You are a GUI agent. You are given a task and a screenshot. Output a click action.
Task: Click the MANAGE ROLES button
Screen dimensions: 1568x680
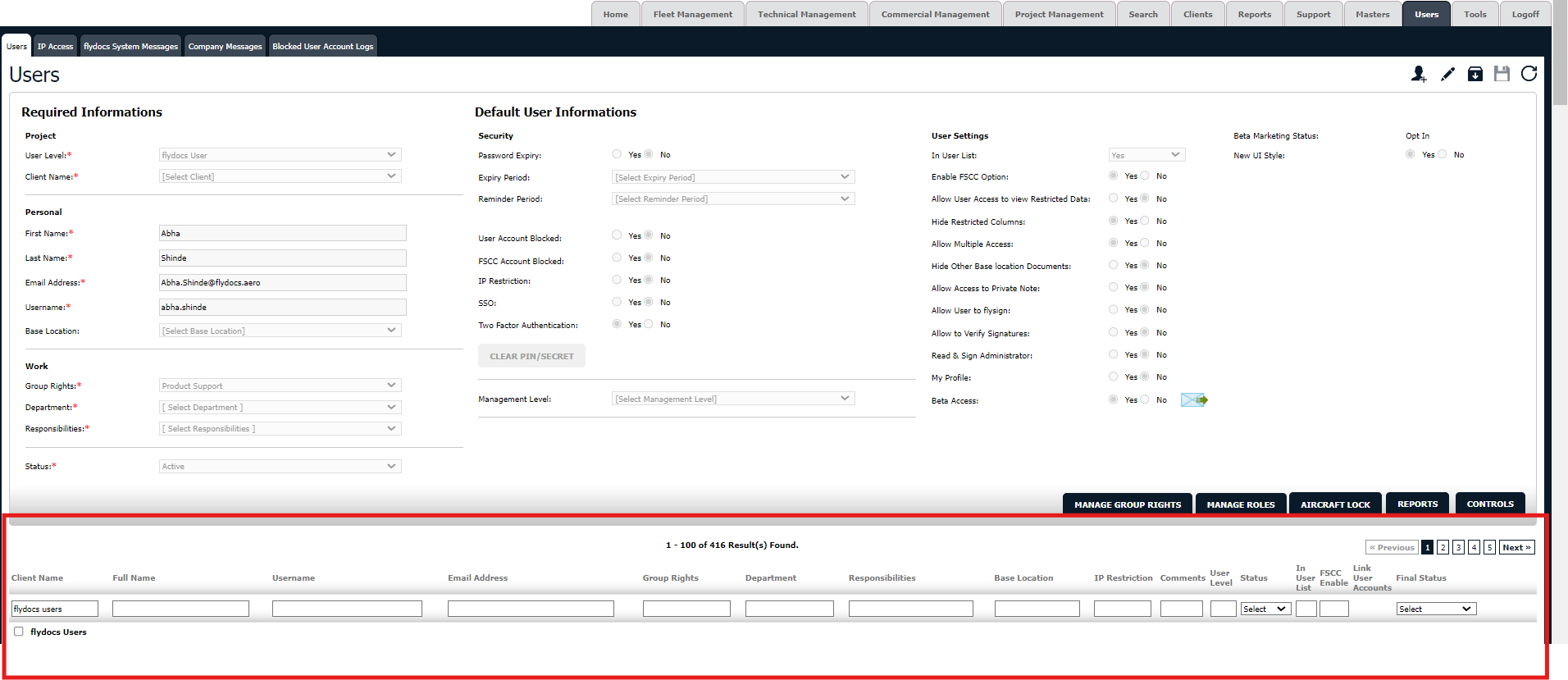tap(1241, 504)
